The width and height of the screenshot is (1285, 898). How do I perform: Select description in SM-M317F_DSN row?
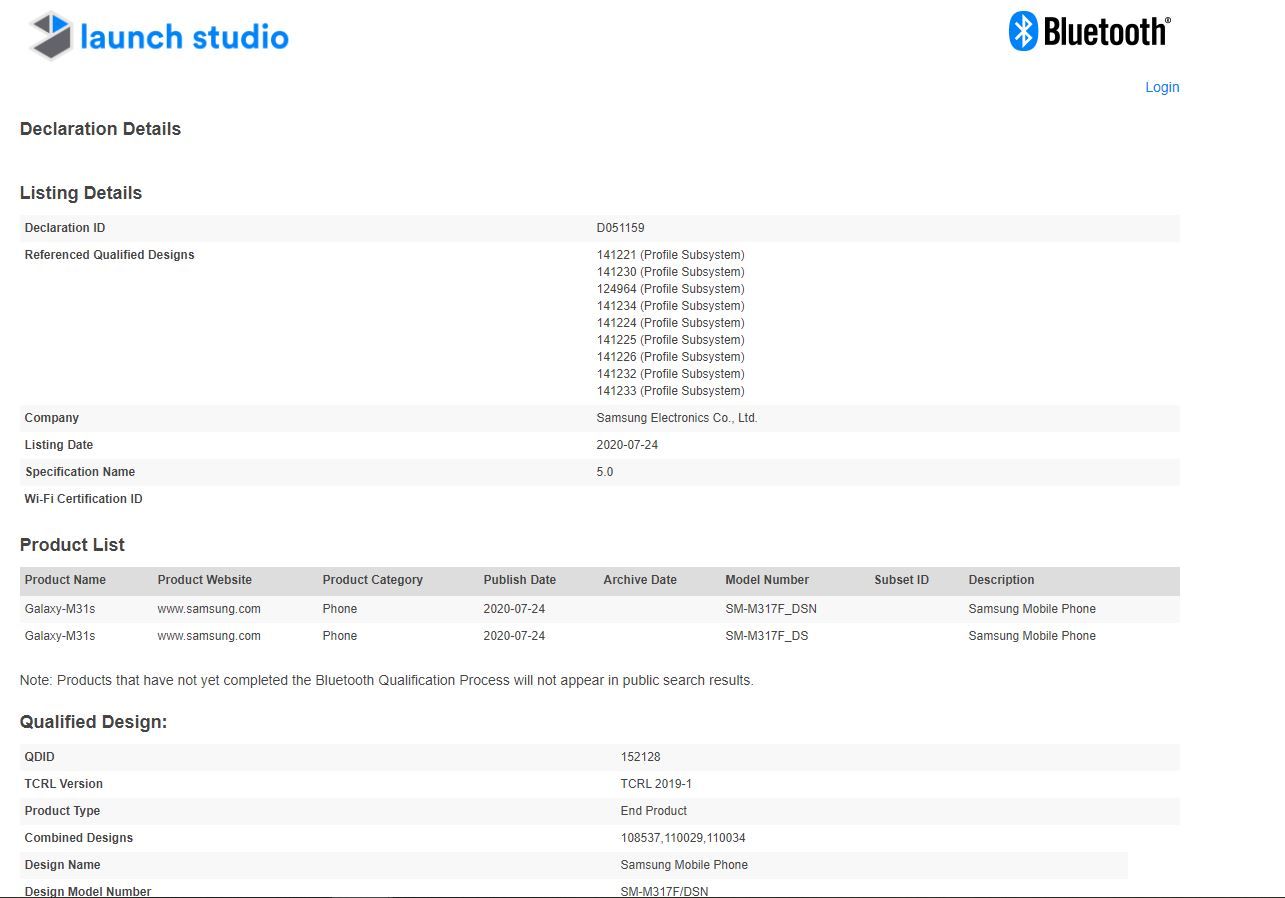click(x=1032, y=609)
